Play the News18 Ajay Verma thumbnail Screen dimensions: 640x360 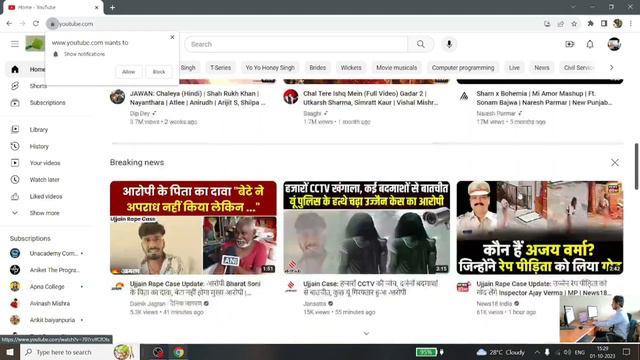pyautogui.click(x=540, y=227)
